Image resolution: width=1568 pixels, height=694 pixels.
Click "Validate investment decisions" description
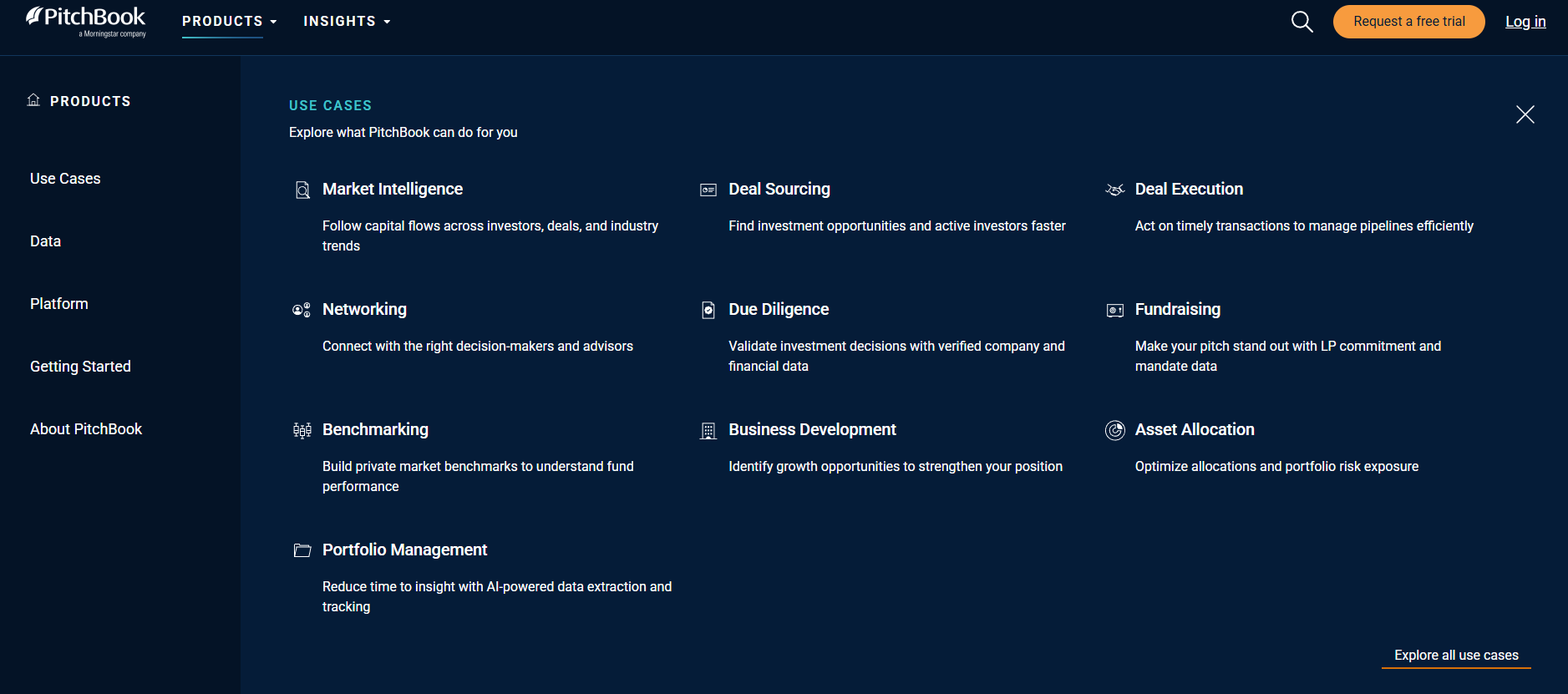pos(896,357)
